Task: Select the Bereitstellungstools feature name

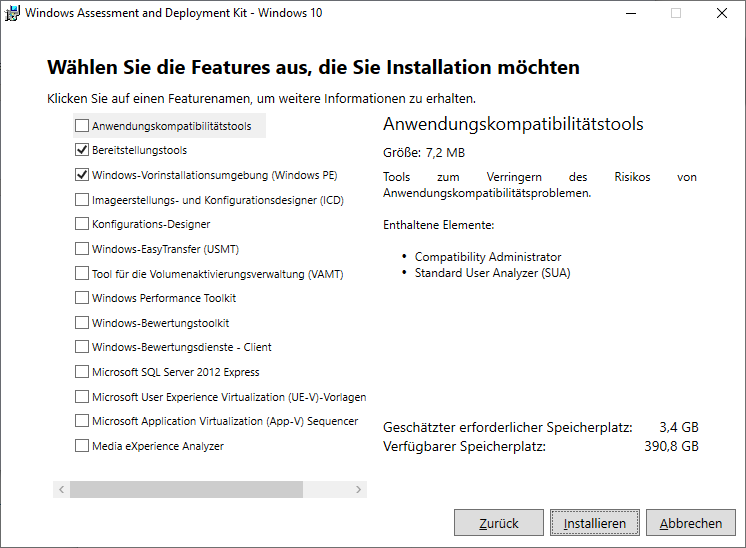Action: click(139, 150)
